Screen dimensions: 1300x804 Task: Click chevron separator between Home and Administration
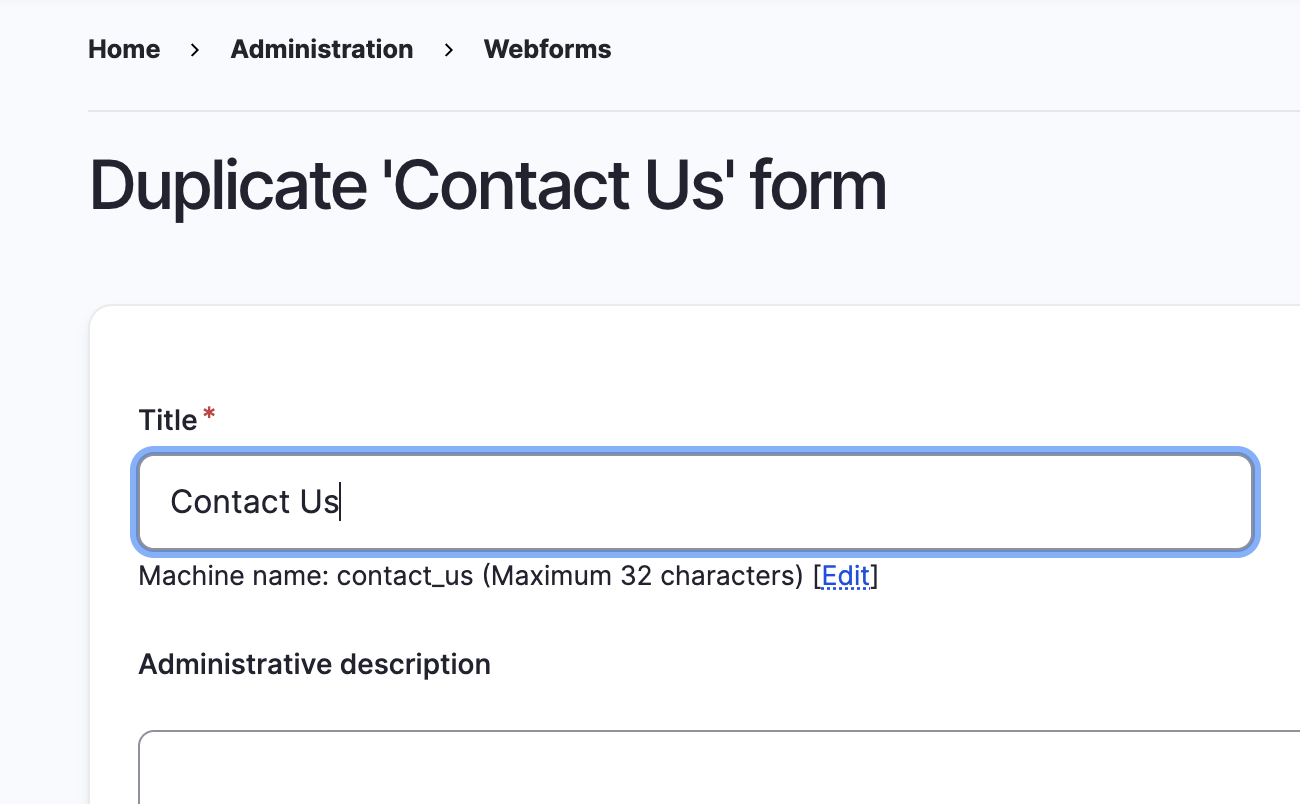point(195,49)
